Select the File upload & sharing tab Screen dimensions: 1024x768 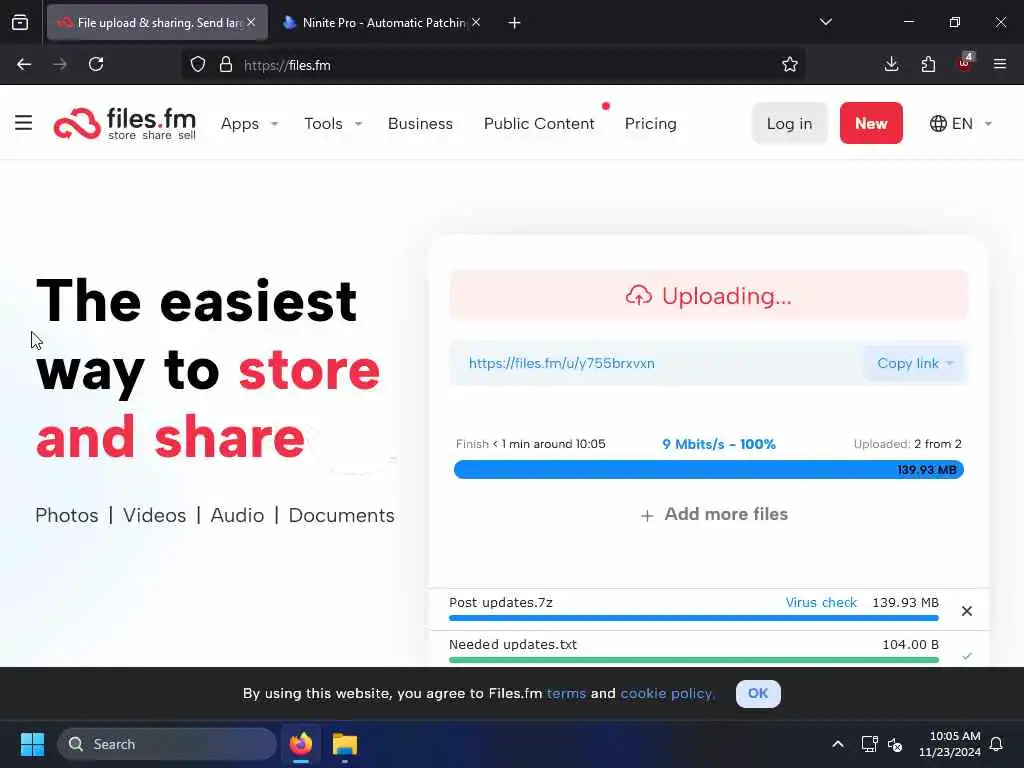[157, 23]
